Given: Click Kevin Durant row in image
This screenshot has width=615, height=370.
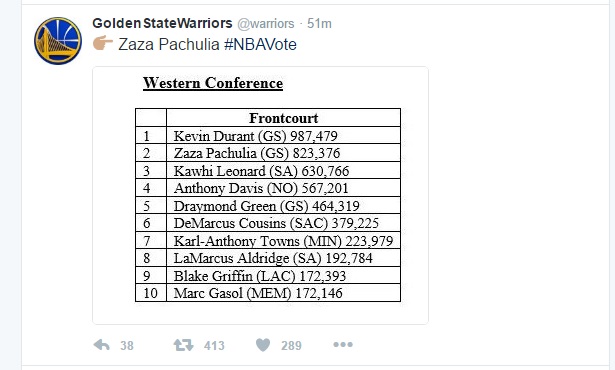Looking at the screenshot, I should click(x=268, y=135).
